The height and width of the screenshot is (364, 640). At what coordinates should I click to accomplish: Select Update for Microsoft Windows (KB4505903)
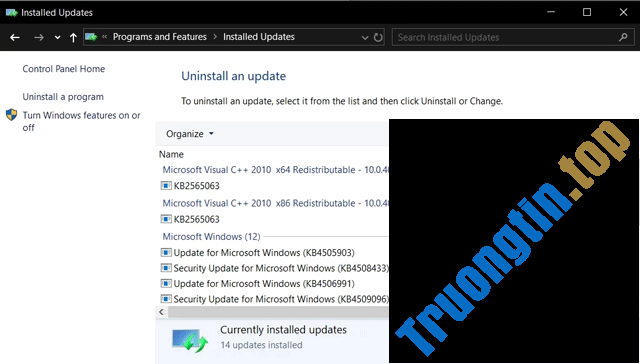click(x=264, y=253)
